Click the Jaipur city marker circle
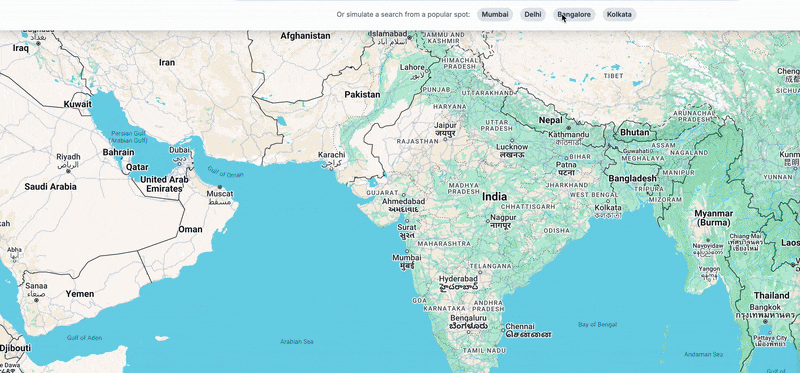 445,139
